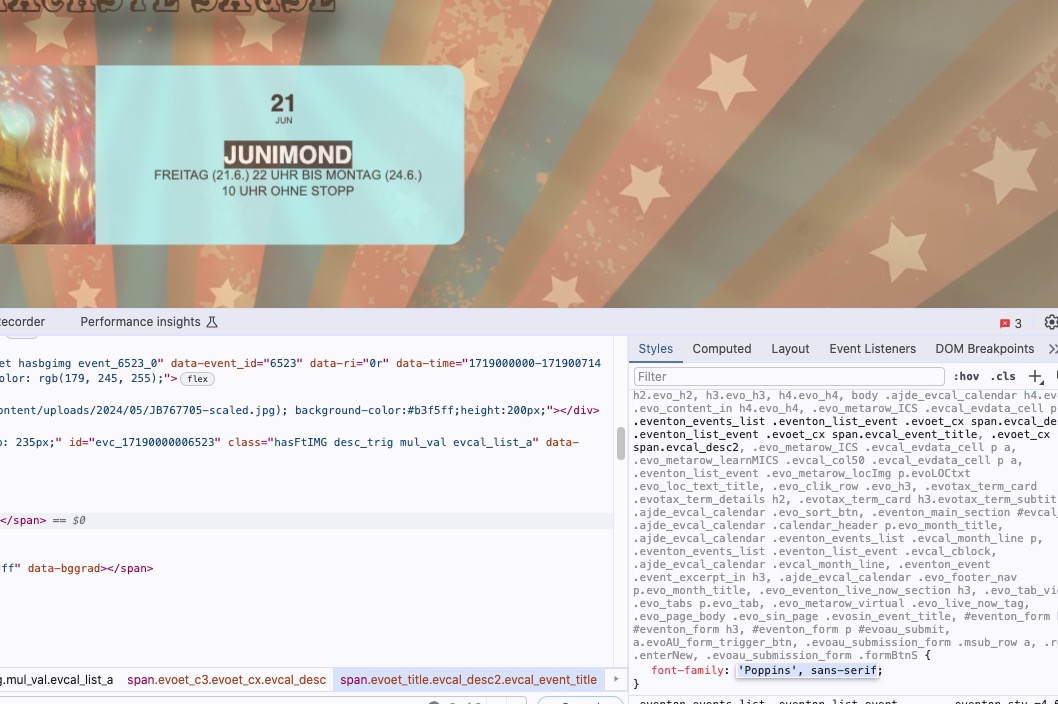The width and height of the screenshot is (1058, 704).
Task: Open the DOM Breakpoints tab
Action: click(984, 349)
